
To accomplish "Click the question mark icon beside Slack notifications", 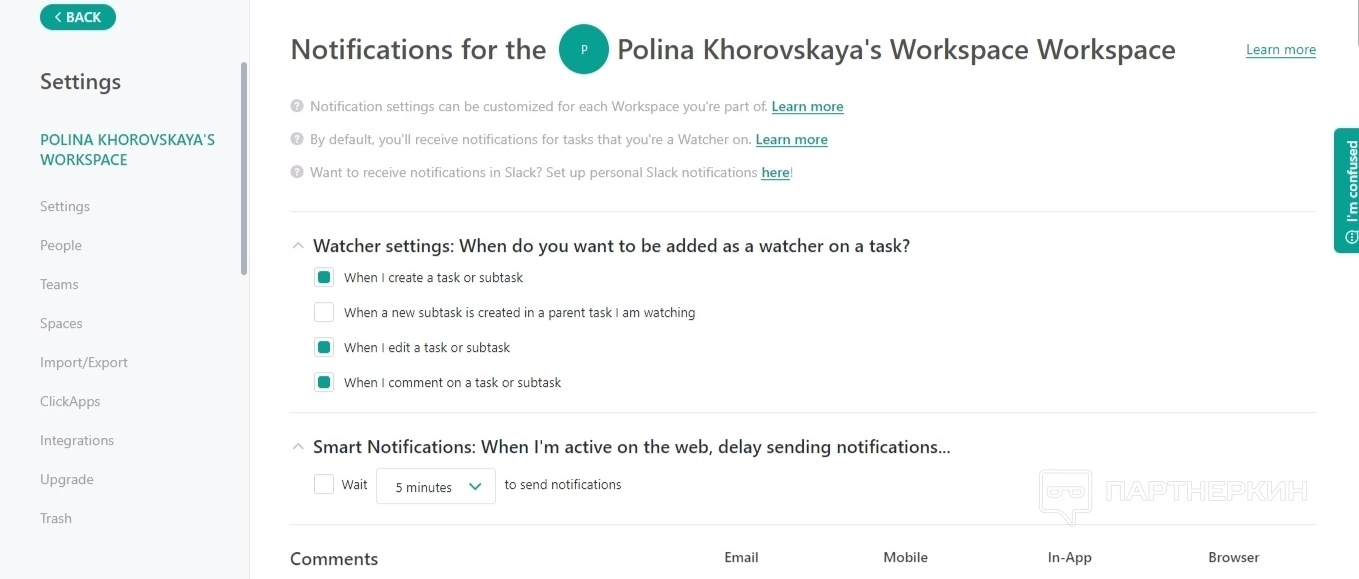I will (297, 172).
